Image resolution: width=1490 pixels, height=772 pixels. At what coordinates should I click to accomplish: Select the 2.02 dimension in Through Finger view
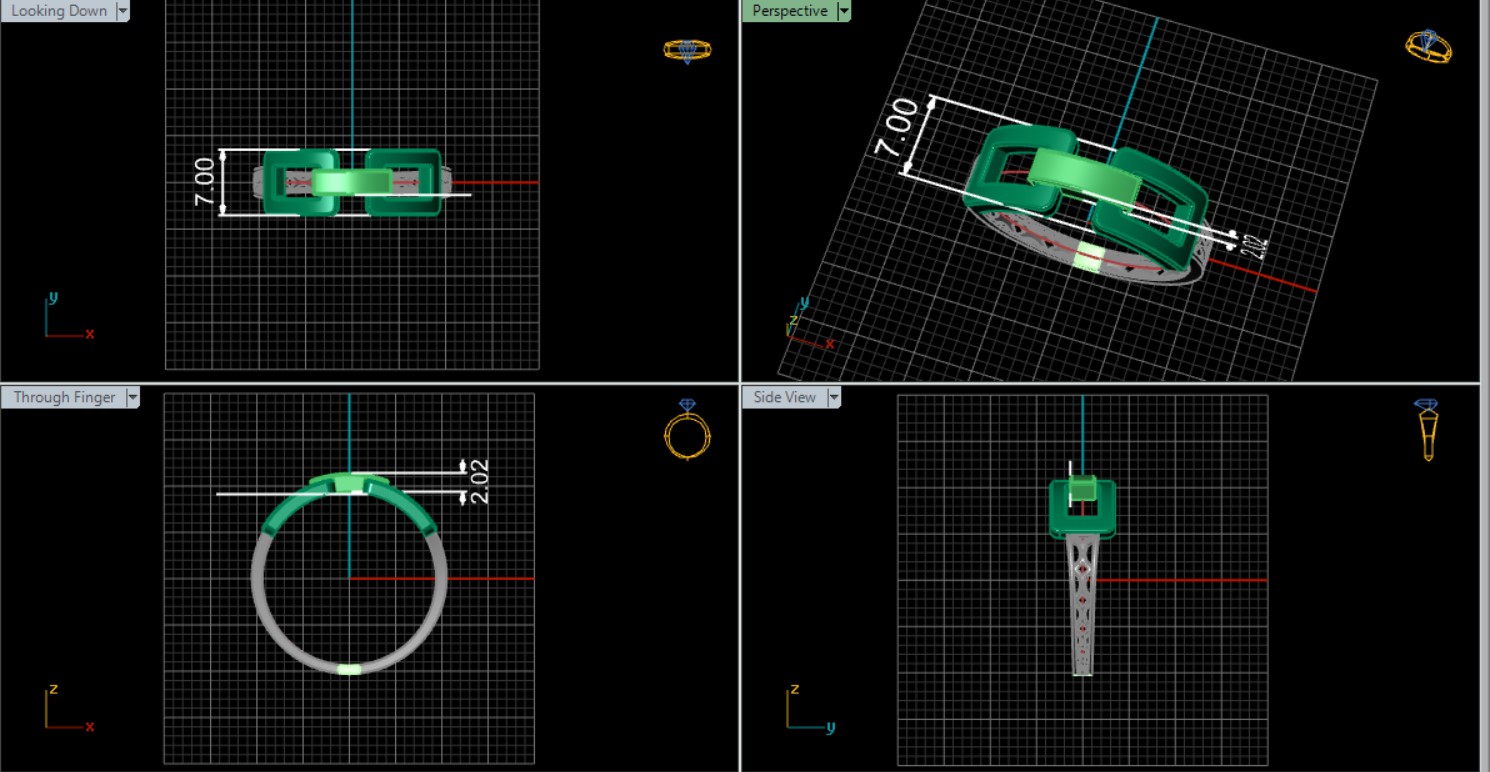coord(479,481)
